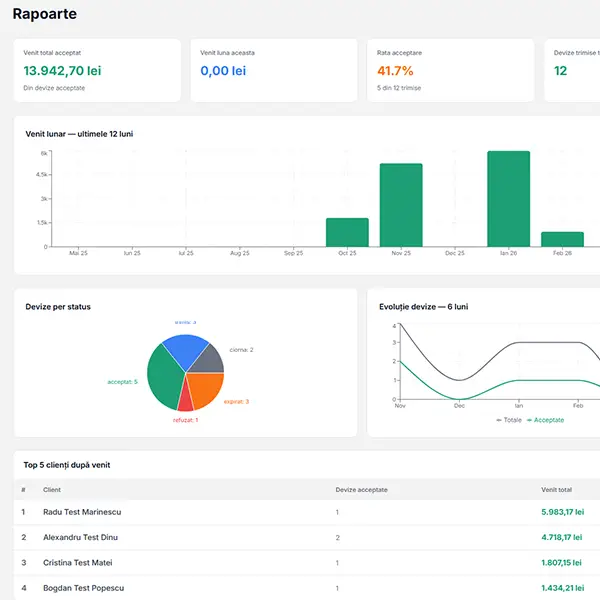The width and height of the screenshot is (600, 600).
Task: Click the 'Venit luna aceasta' label
Action: tap(227, 53)
